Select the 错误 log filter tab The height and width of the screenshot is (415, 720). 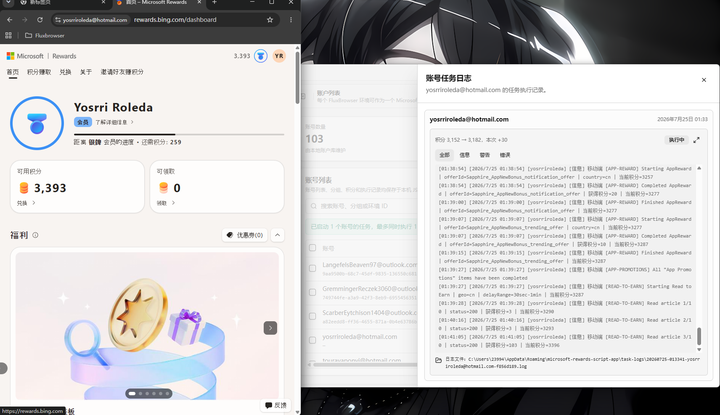[x=505, y=155]
